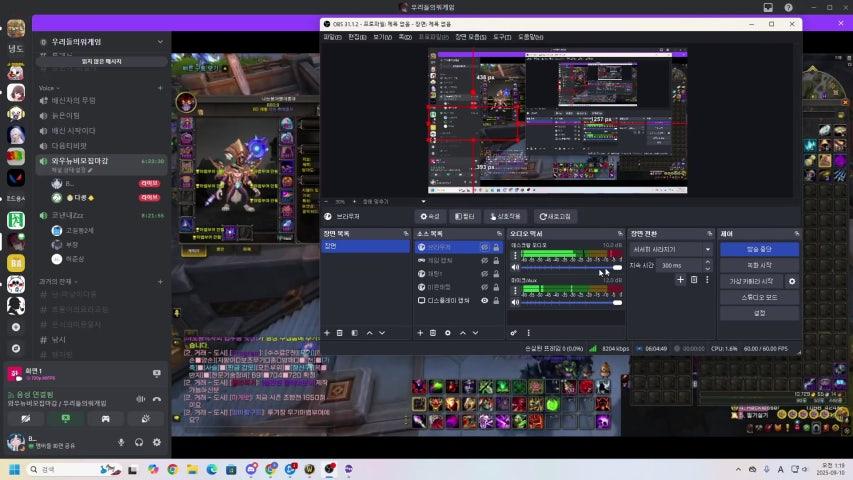Viewport: 853px width, 480px height.
Task: Toggle Discord headphone deafen
Action: [139, 442]
